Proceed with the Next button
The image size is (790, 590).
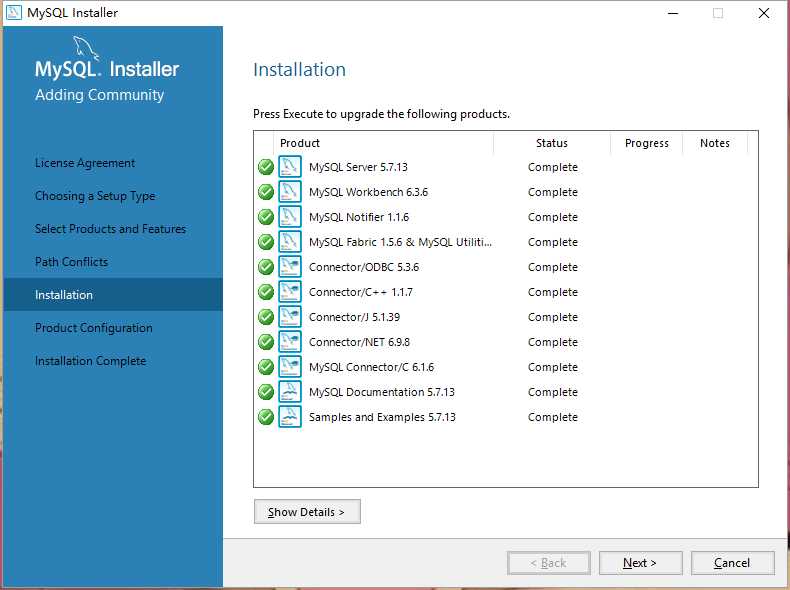[x=640, y=563]
